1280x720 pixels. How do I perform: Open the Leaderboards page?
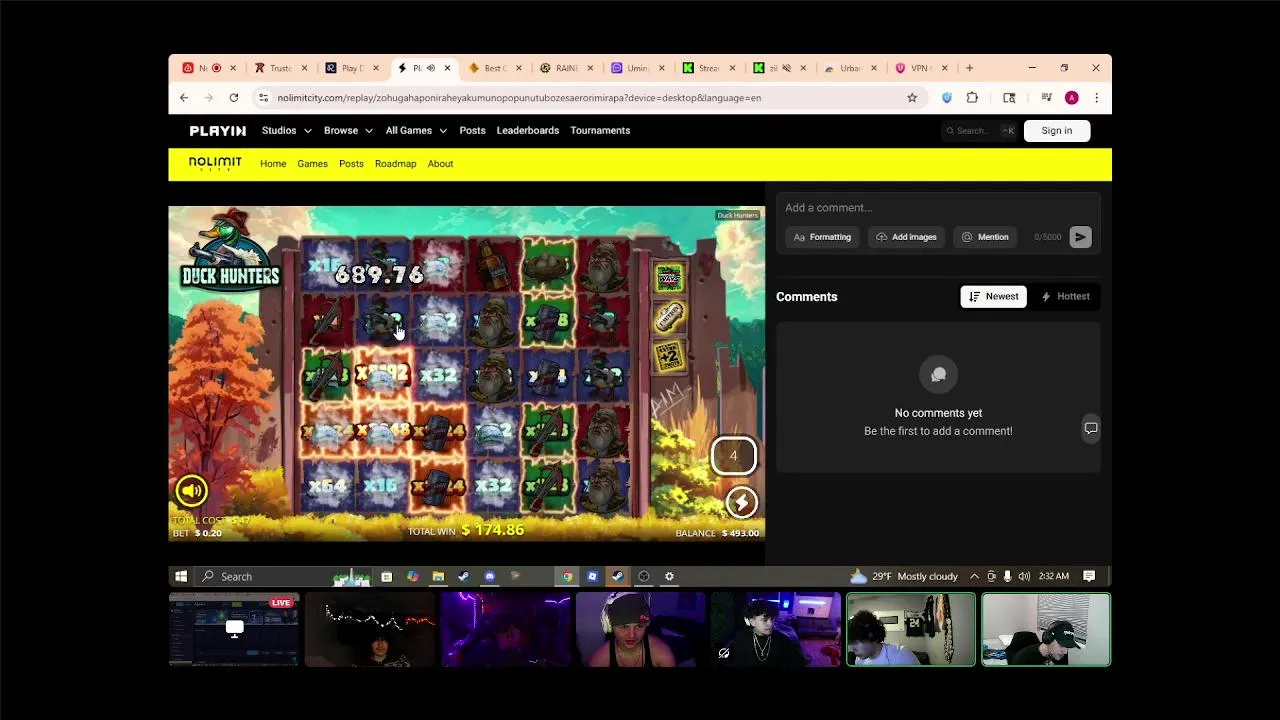coord(528,131)
